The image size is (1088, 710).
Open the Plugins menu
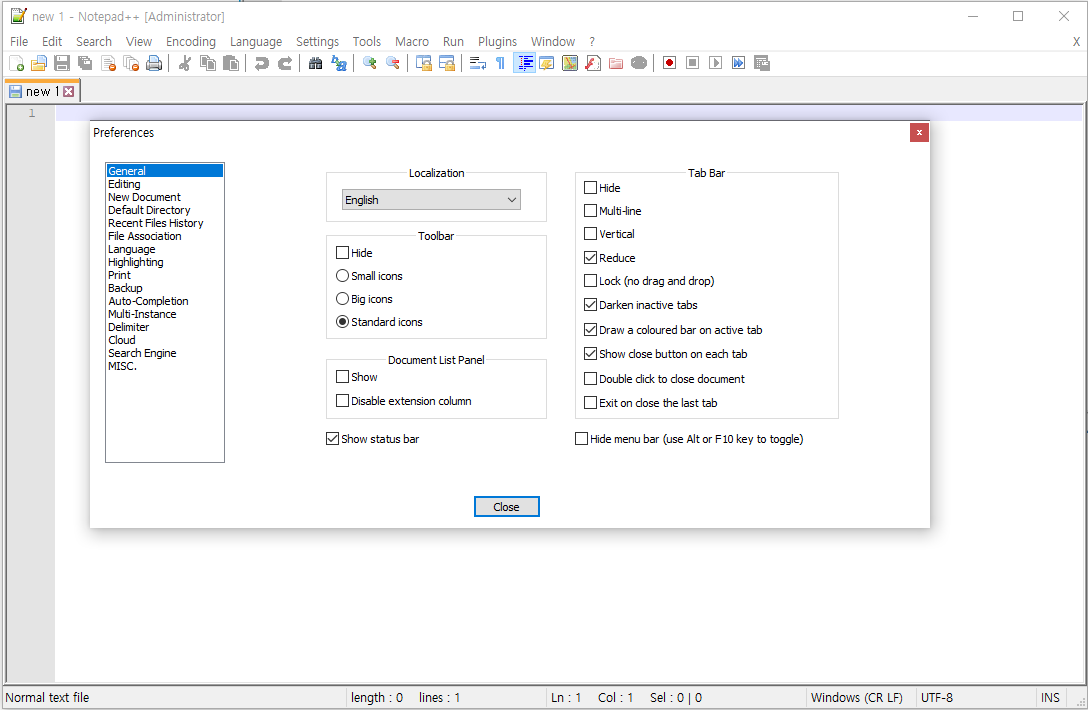click(497, 42)
